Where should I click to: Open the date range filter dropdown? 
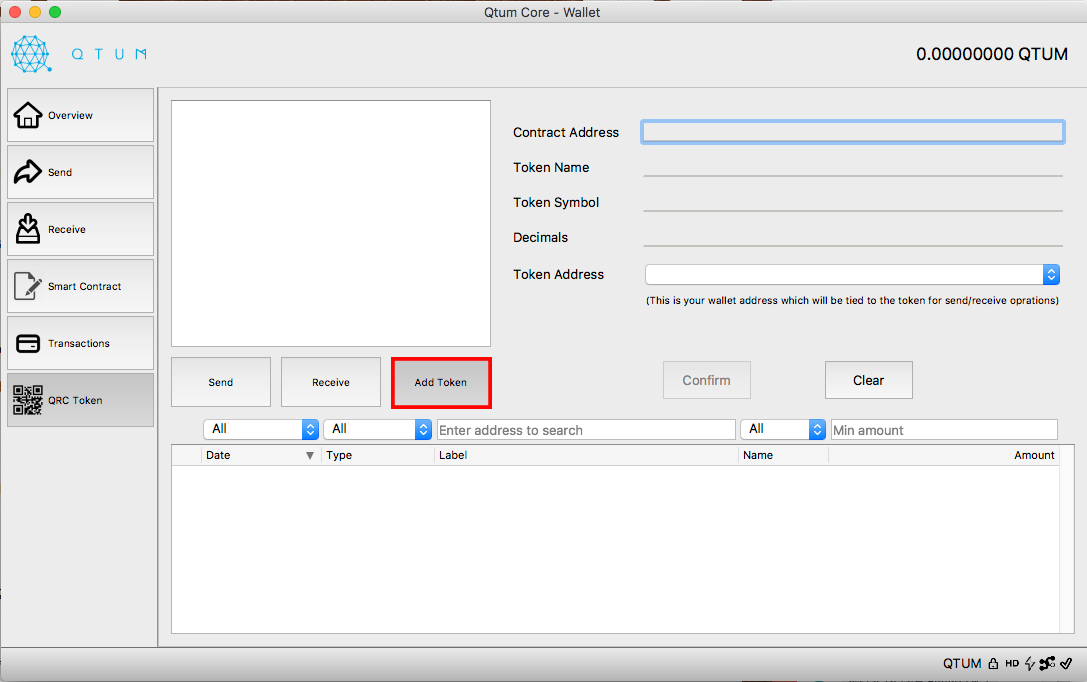click(x=261, y=429)
